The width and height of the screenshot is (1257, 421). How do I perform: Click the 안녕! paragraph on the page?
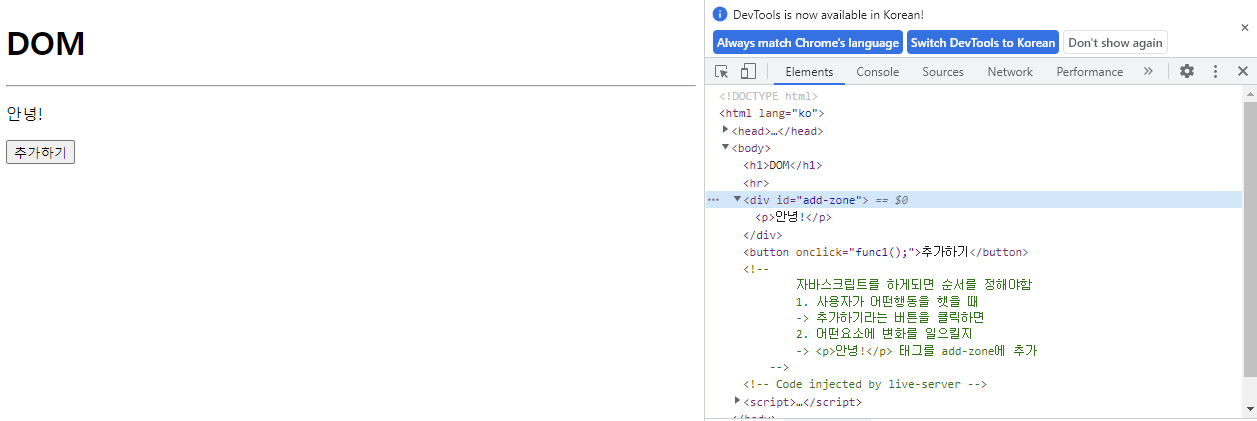point(25,114)
